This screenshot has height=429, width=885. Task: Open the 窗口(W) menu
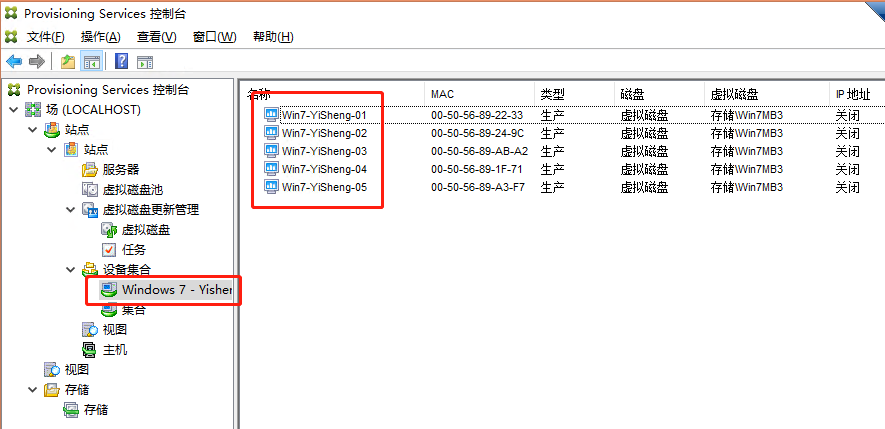click(x=214, y=37)
